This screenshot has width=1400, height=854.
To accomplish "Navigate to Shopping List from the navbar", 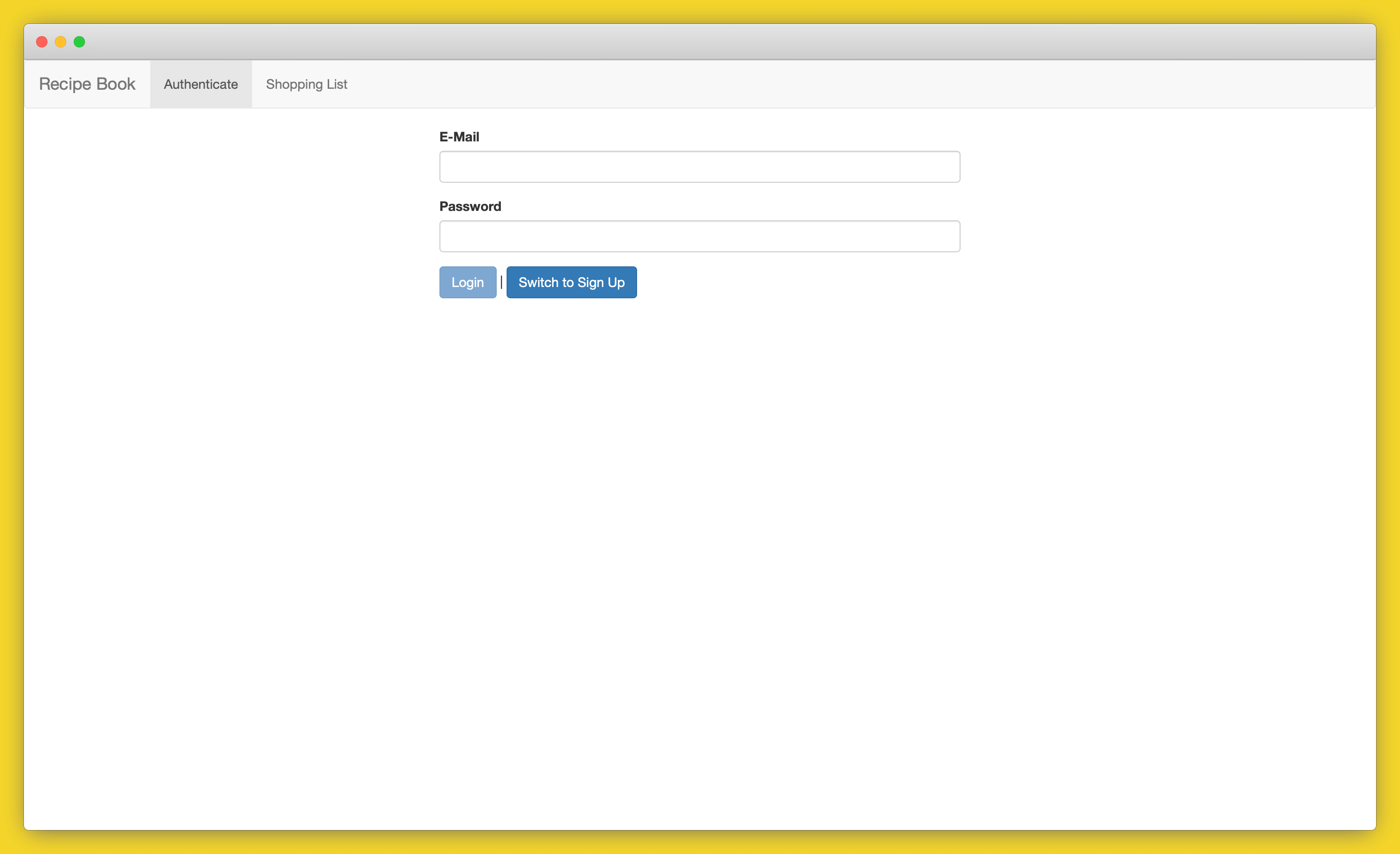I will [306, 84].
